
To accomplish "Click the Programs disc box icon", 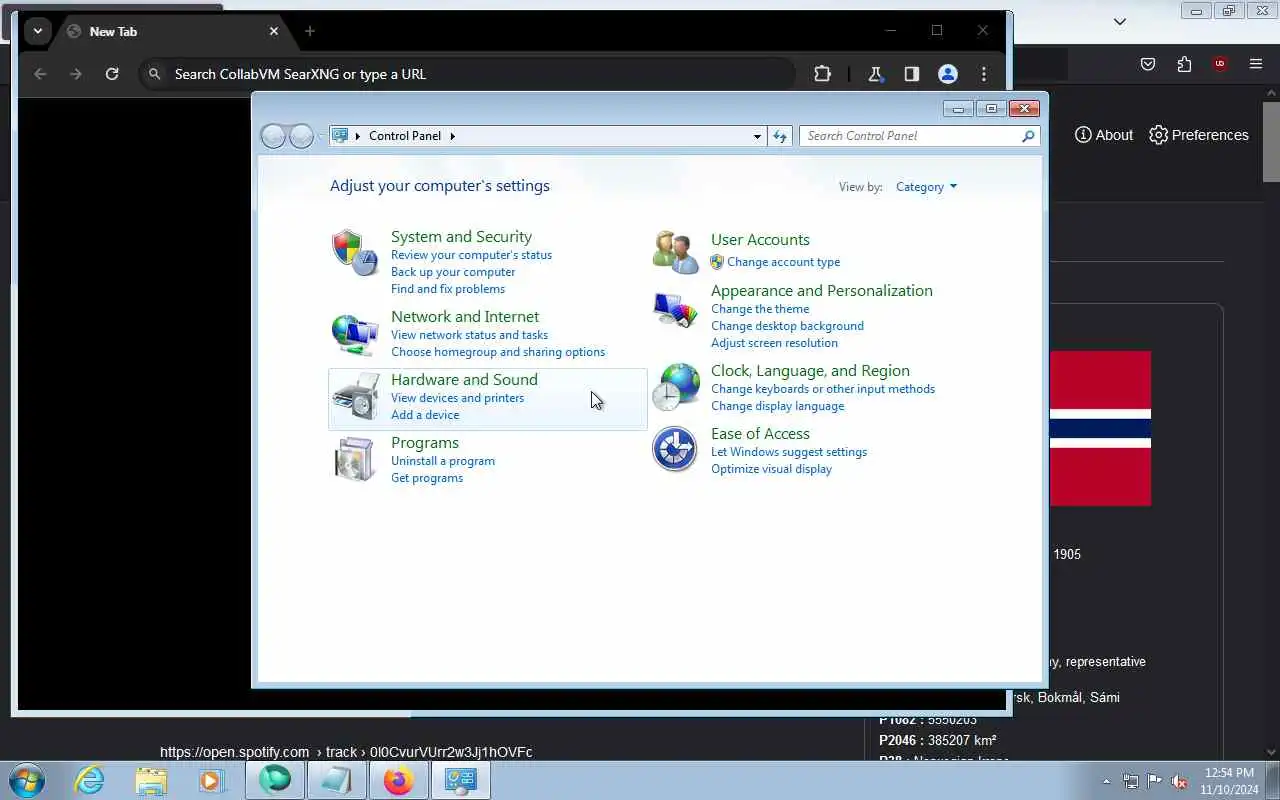I will click(x=355, y=460).
